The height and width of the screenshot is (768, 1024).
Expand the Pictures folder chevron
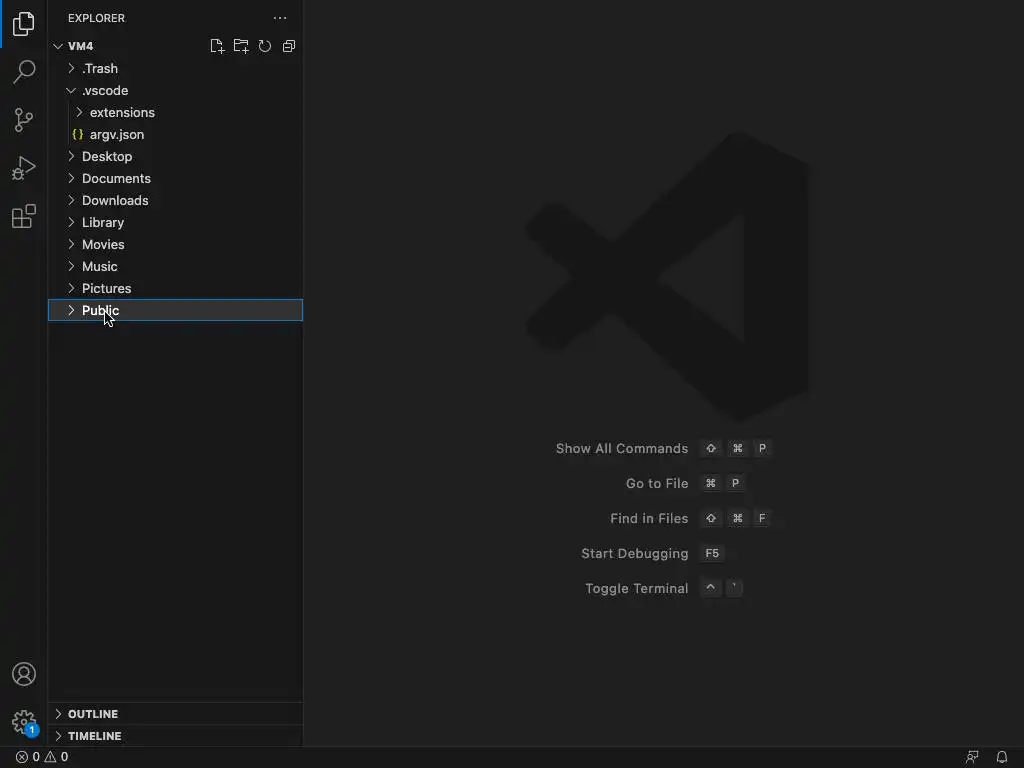point(71,289)
